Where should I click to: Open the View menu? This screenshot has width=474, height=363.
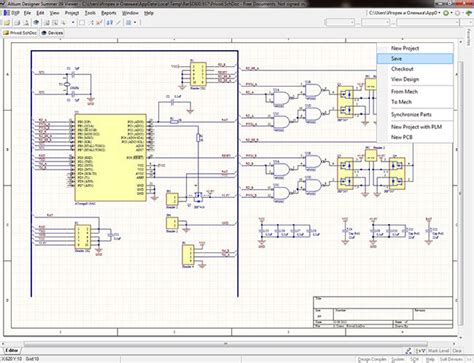[54, 13]
